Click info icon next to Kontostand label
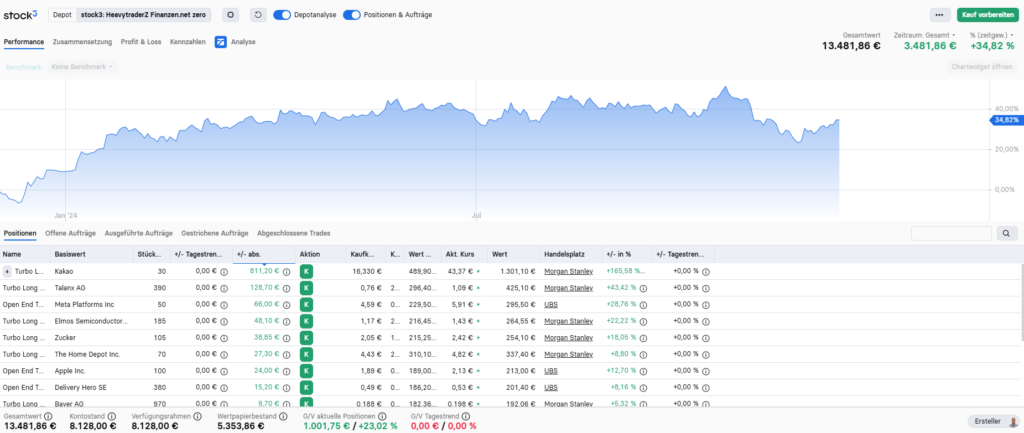The width and height of the screenshot is (1024, 433). pos(111,415)
